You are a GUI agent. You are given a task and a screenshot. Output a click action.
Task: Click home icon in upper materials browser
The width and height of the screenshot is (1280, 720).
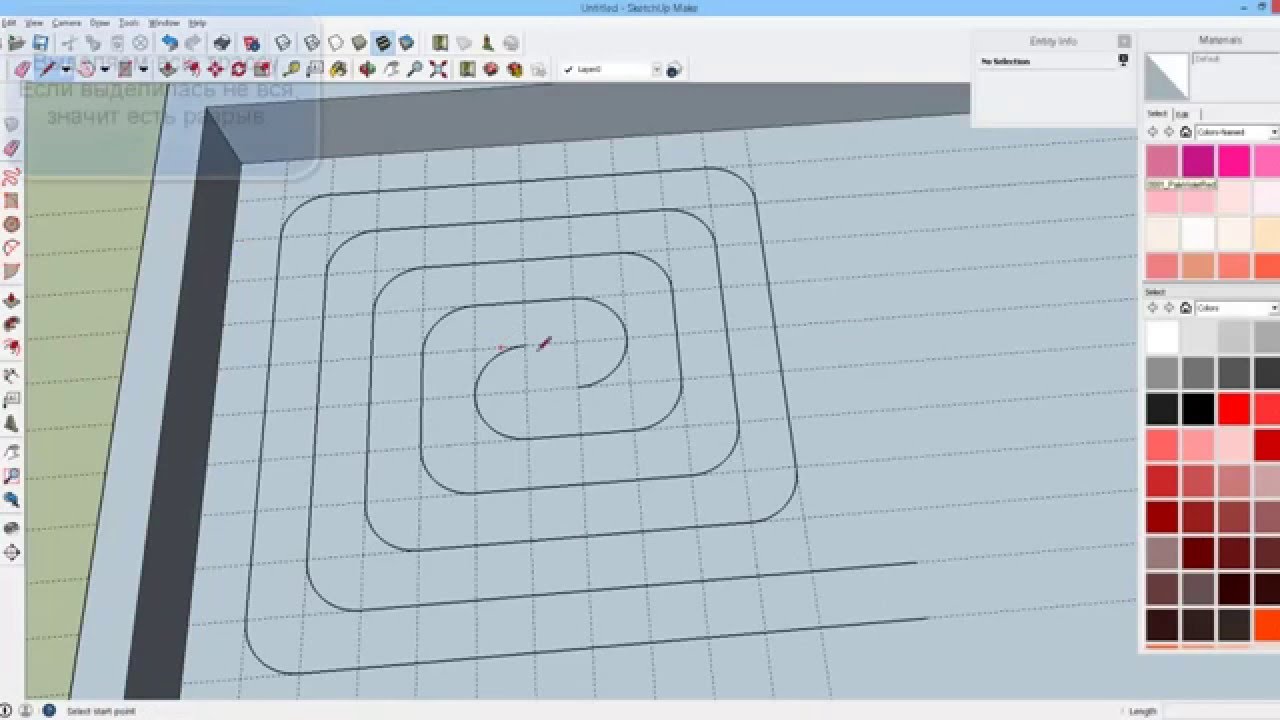click(x=1186, y=132)
